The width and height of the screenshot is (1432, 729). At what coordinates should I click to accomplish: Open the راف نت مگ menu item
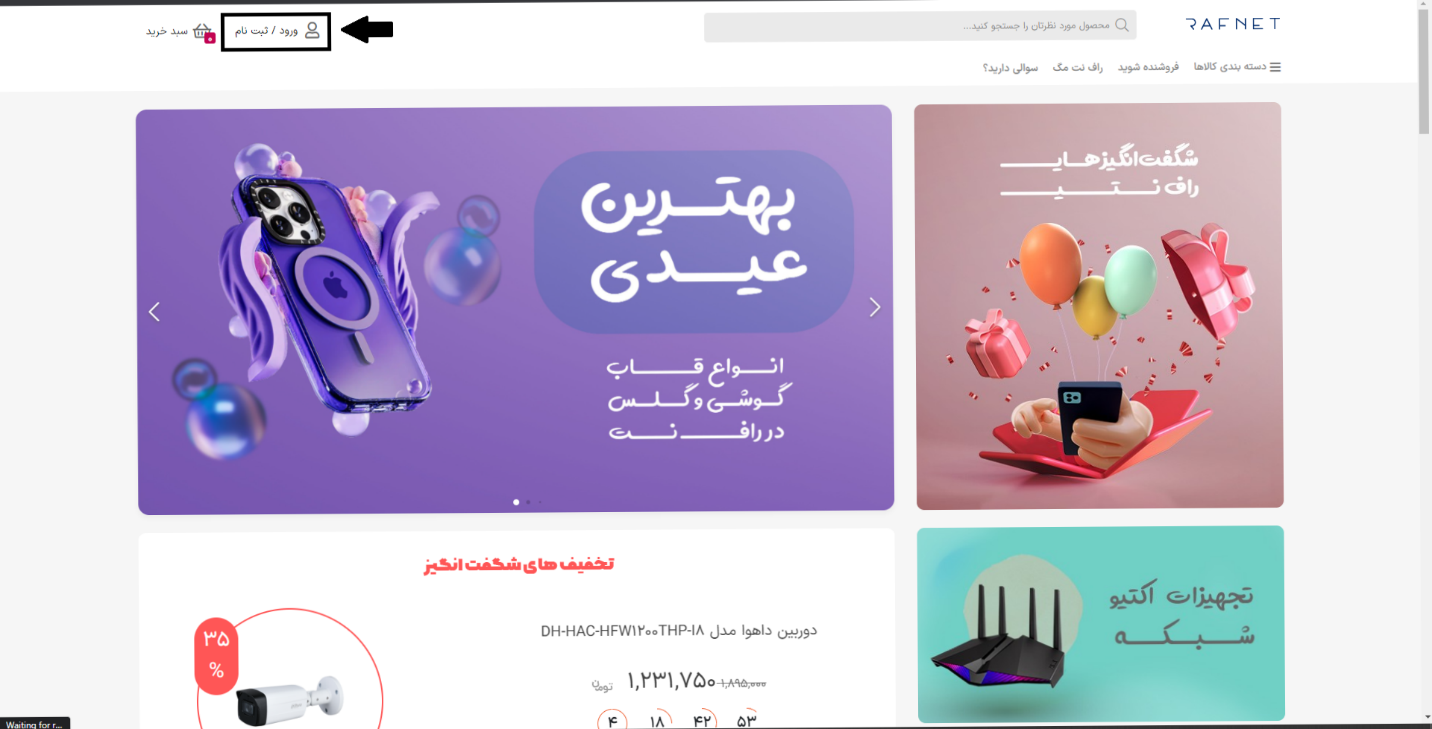click(1077, 67)
